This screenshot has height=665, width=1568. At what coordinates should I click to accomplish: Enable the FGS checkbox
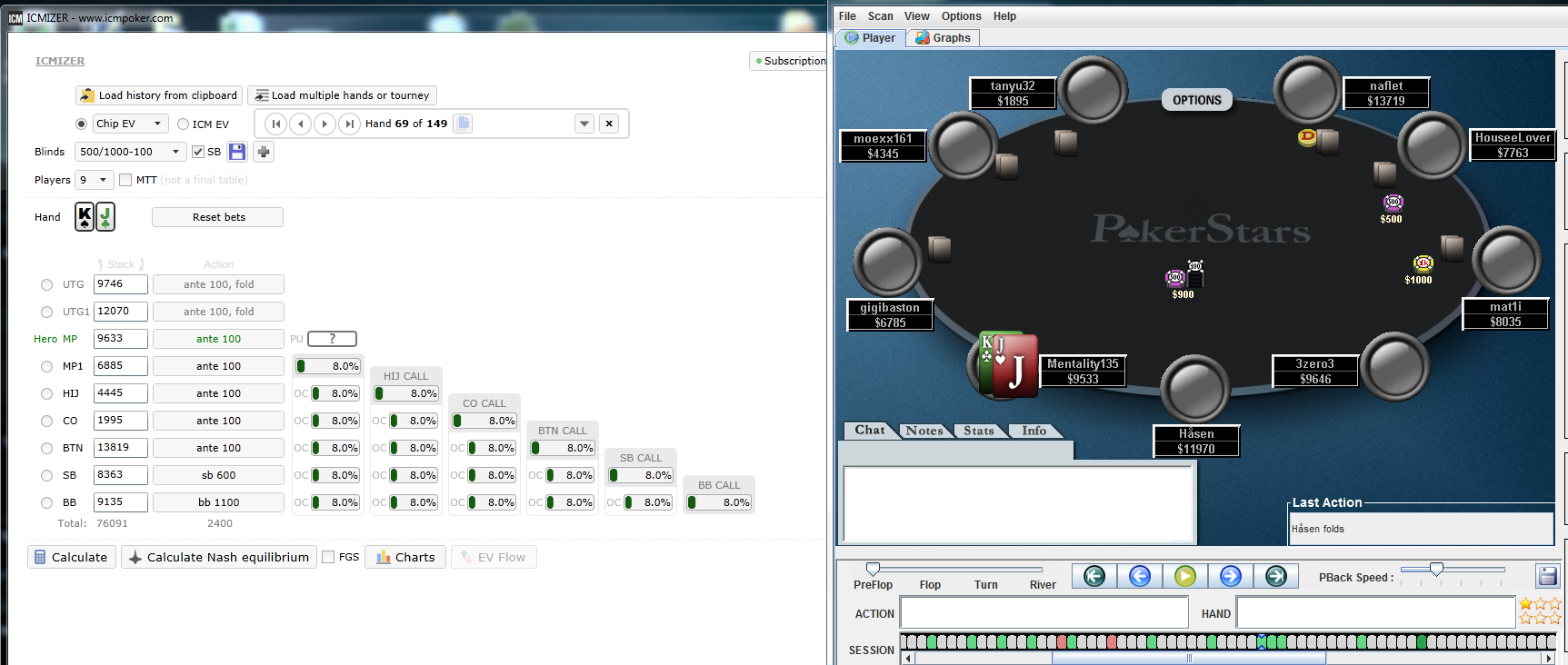[x=328, y=557]
